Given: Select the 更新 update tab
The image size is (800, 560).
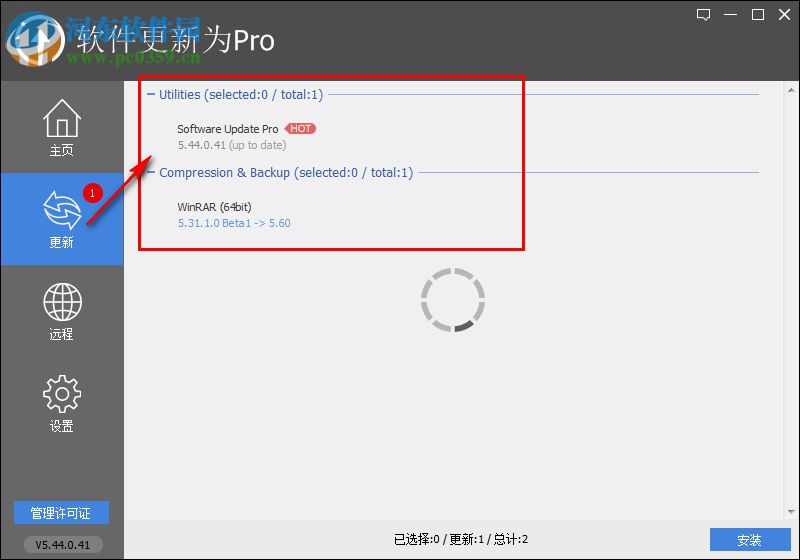Looking at the screenshot, I should click(x=62, y=219).
